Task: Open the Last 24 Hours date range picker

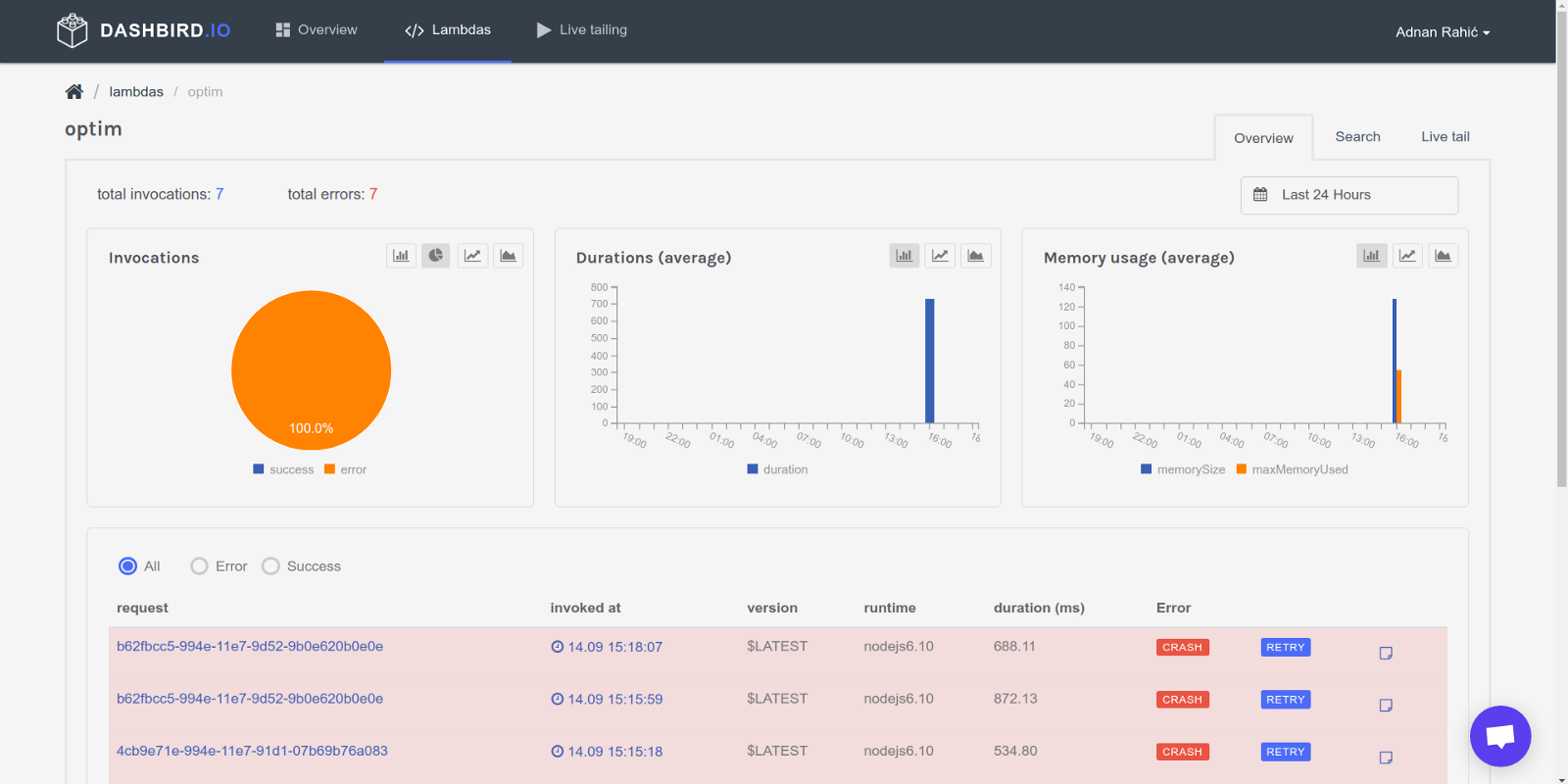Action: click(x=1348, y=195)
